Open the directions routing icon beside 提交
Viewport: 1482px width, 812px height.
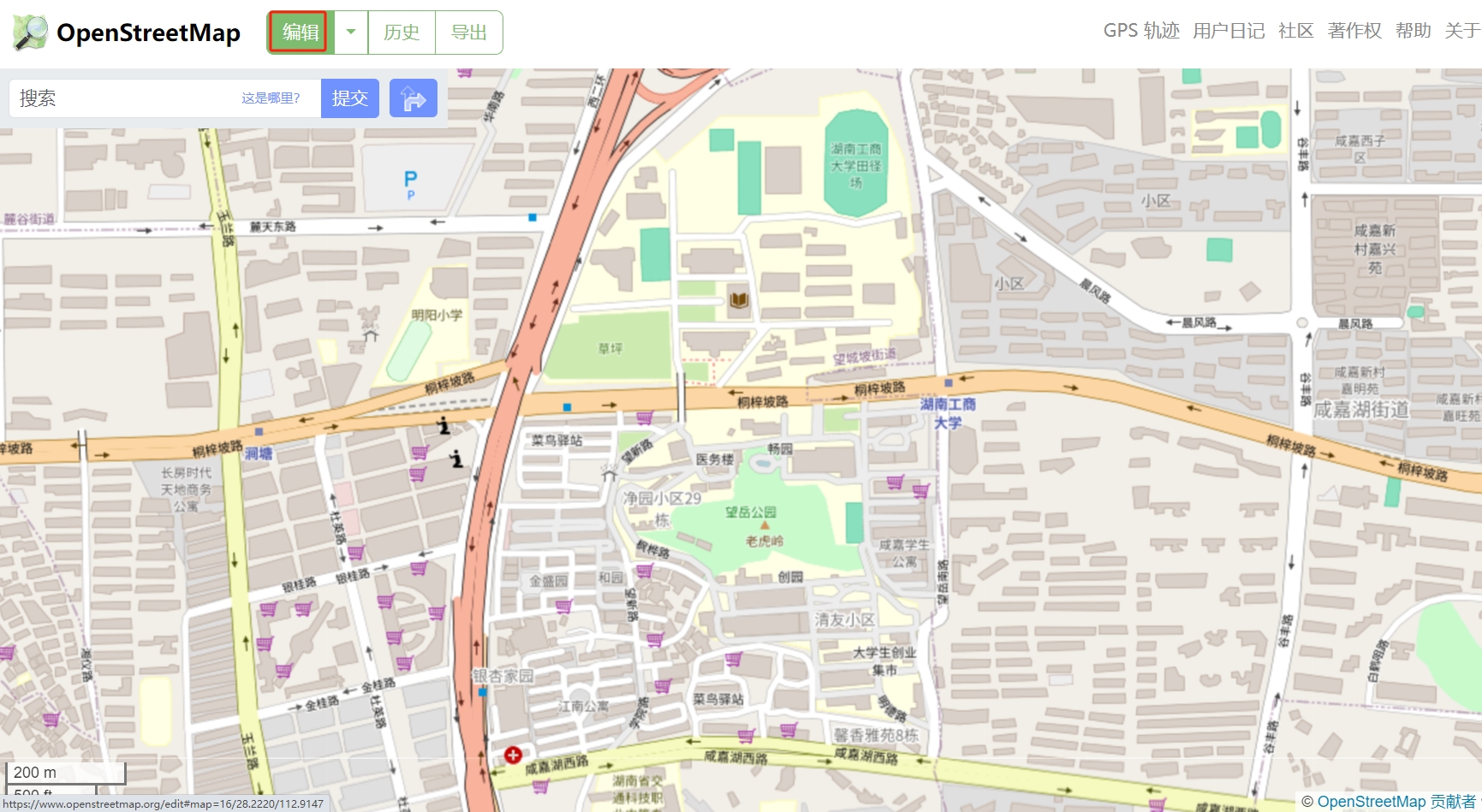[414, 98]
